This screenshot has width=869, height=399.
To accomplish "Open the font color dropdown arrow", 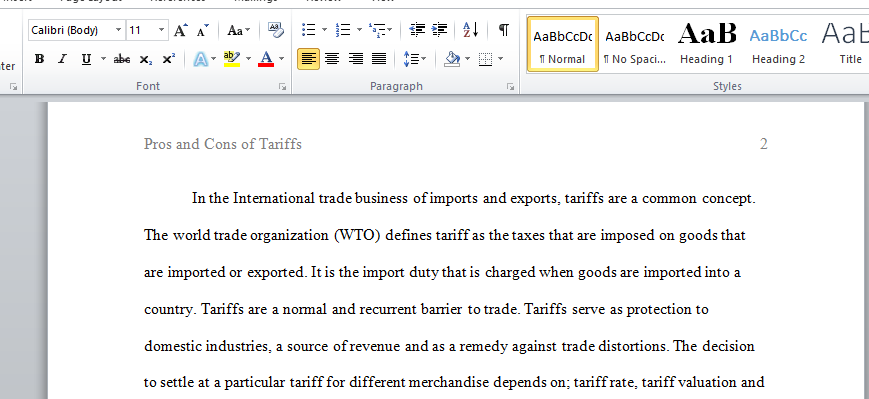I will pyautogui.click(x=282, y=59).
